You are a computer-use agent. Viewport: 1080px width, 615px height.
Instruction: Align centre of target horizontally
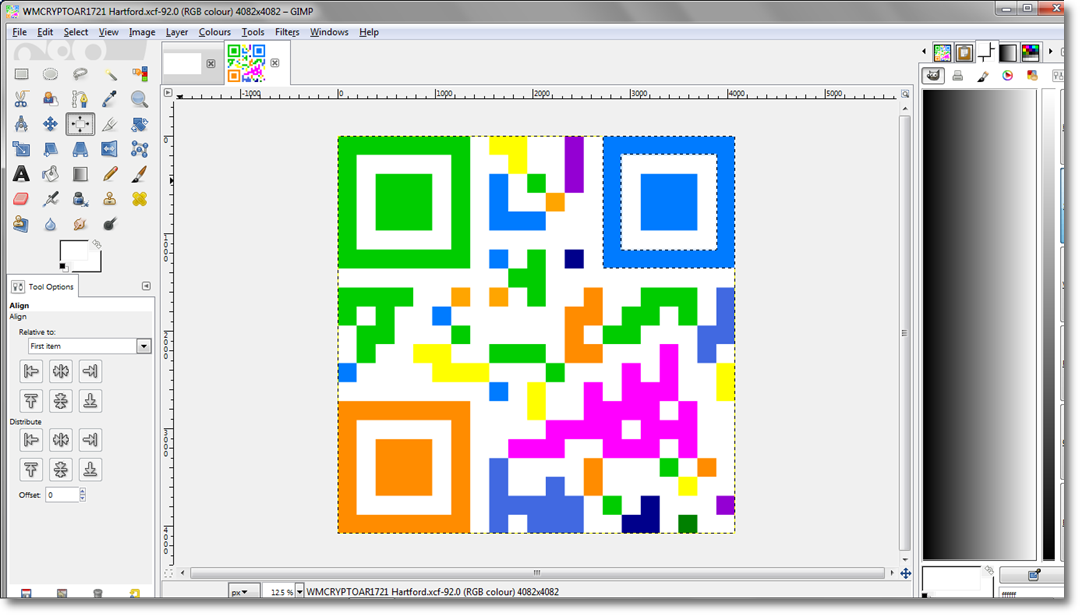(61, 372)
